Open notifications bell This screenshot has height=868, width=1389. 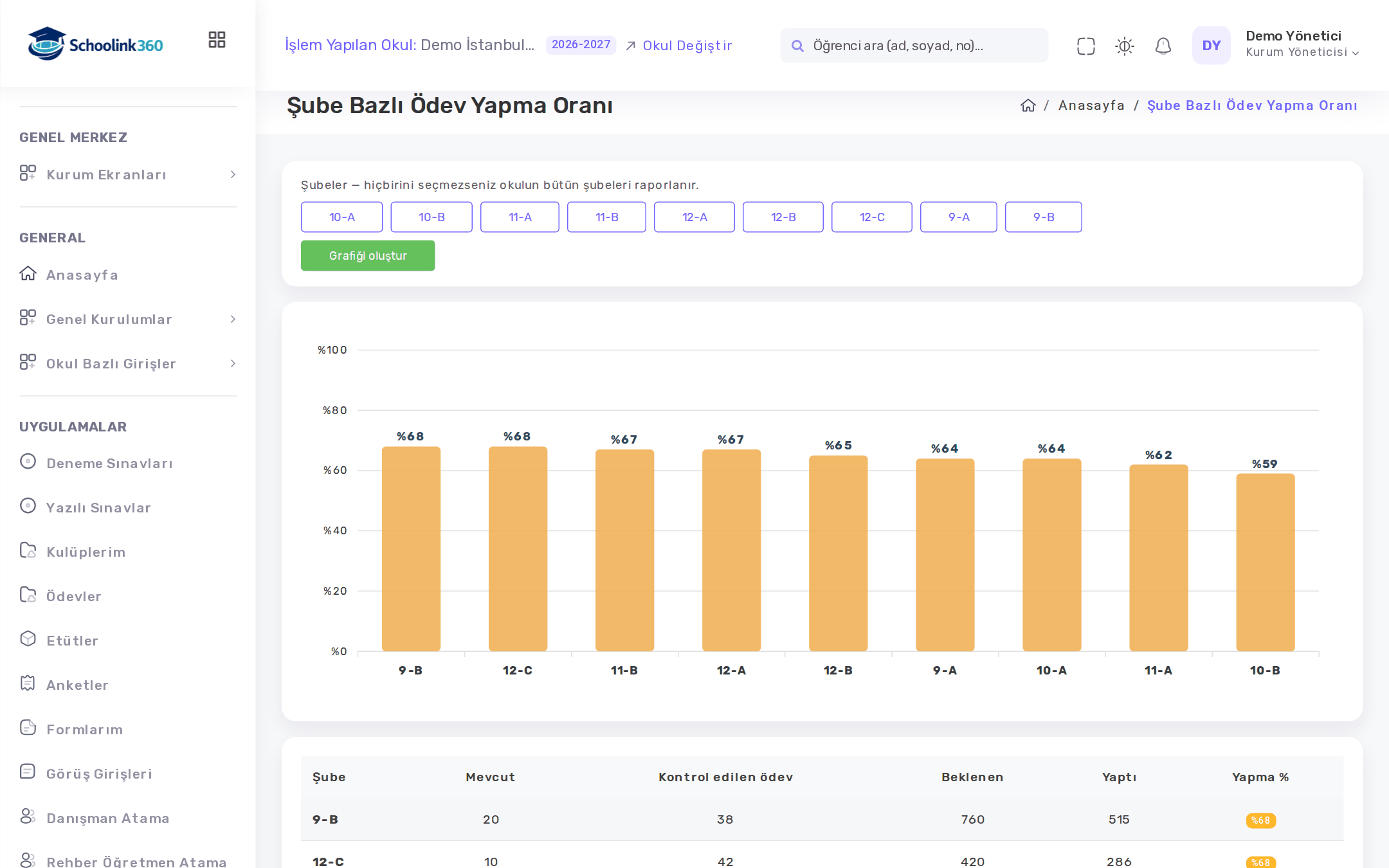pos(1163,46)
